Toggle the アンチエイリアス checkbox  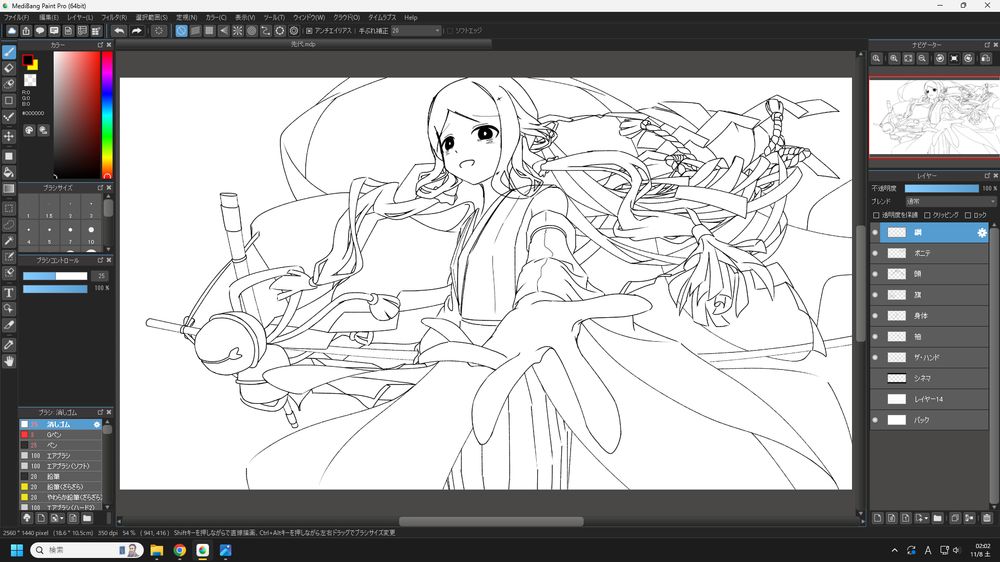click(309, 31)
